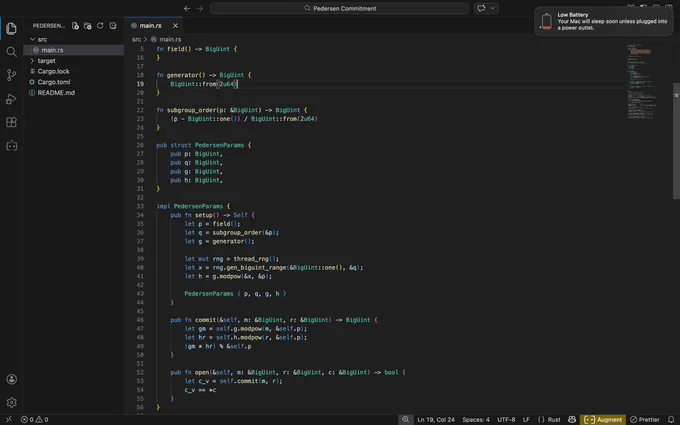Open the Accounts menu icon
680x425 pixels.
point(11,379)
